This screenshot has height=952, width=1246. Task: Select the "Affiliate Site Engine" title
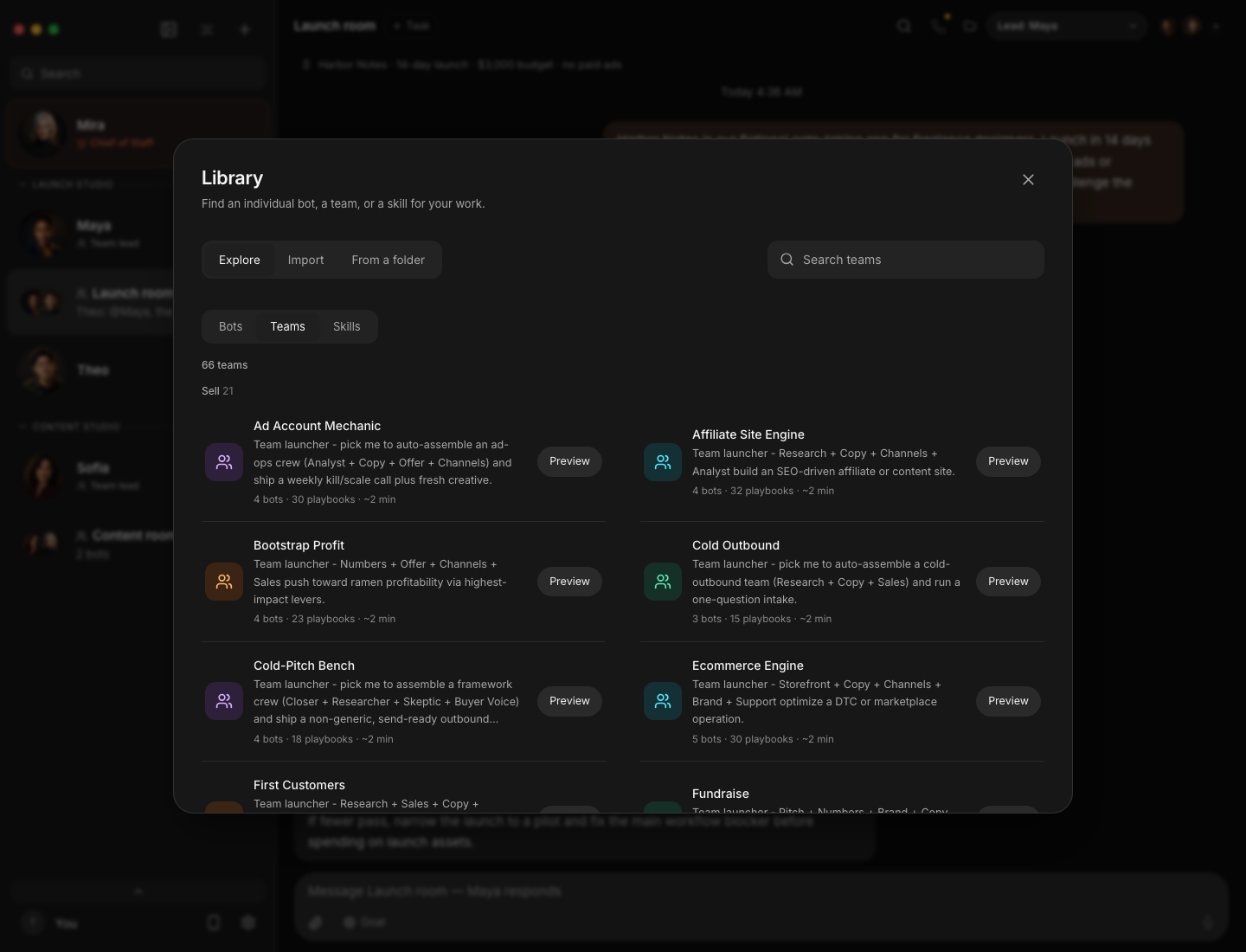(x=748, y=434)
